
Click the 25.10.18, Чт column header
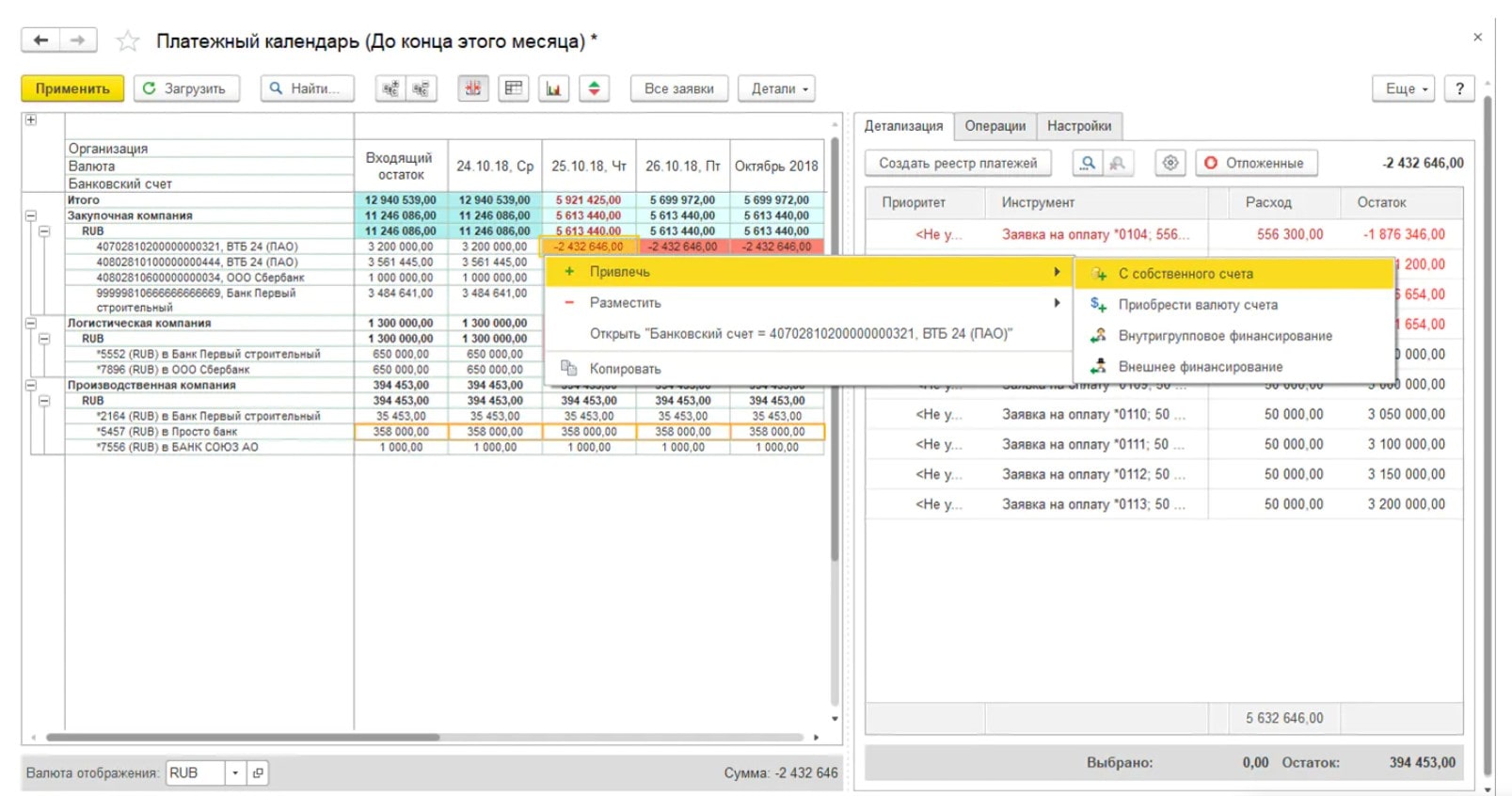tap(589, 166)
